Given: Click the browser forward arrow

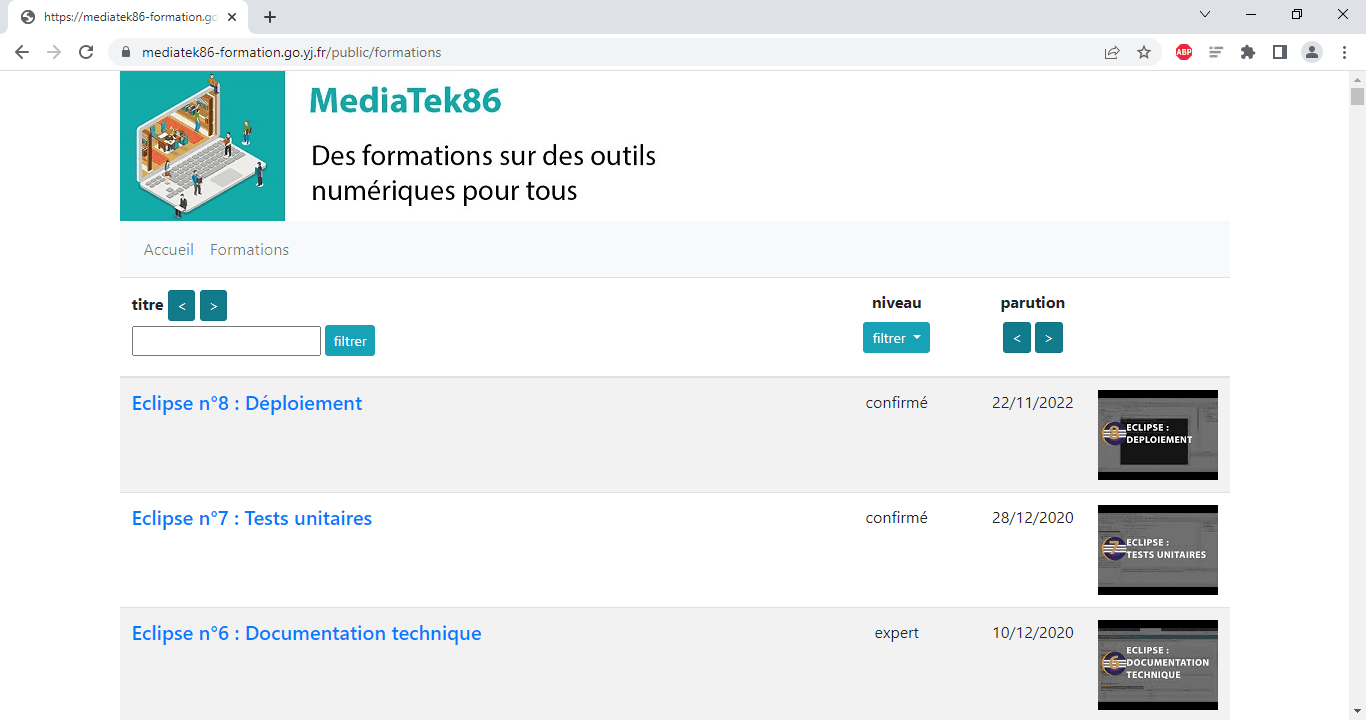Looking at the screenshot, I should coord(54,52).
